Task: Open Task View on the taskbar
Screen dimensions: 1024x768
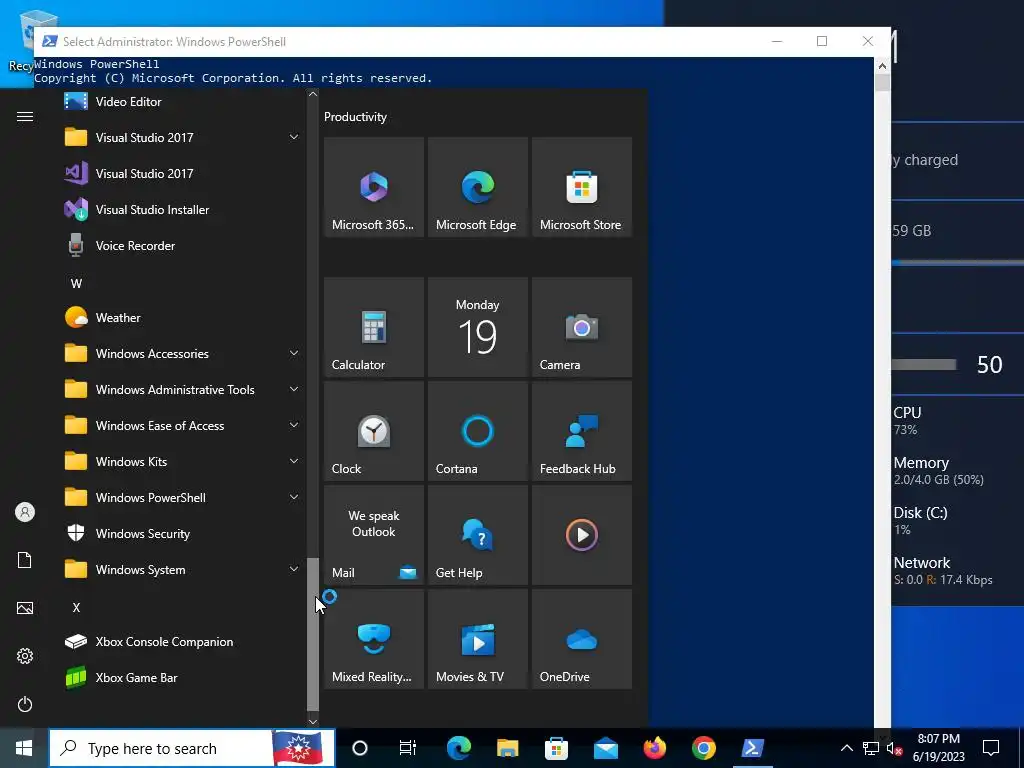Action: point(408,748)
